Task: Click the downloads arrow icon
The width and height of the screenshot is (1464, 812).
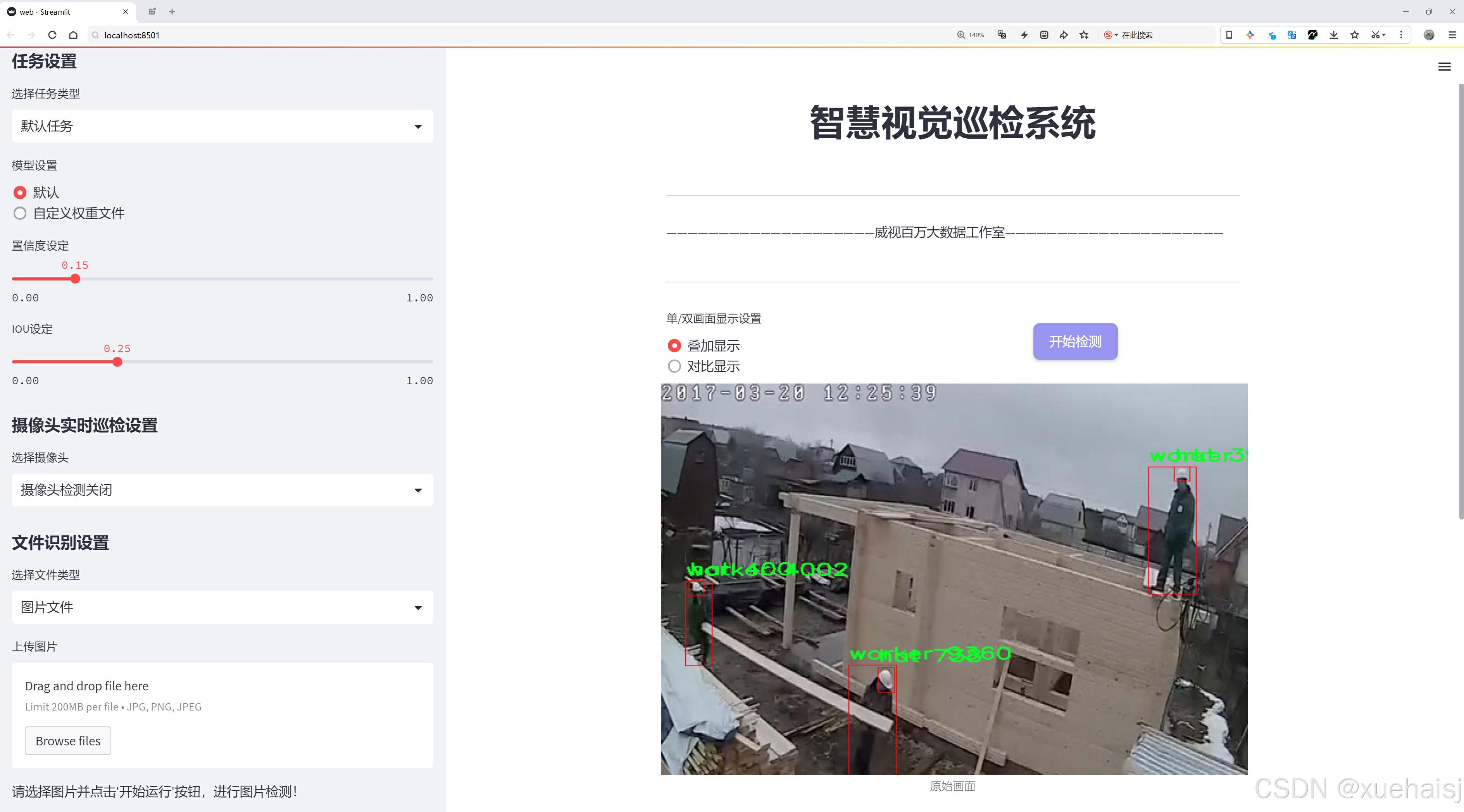Action: tap(1334, 35)
